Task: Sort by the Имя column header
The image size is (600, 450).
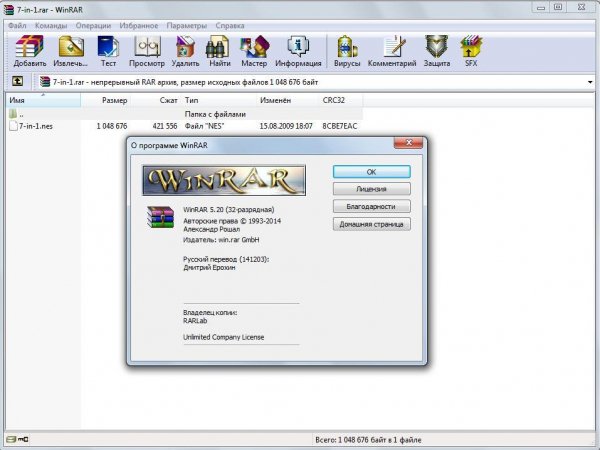Action: (43, 100)
